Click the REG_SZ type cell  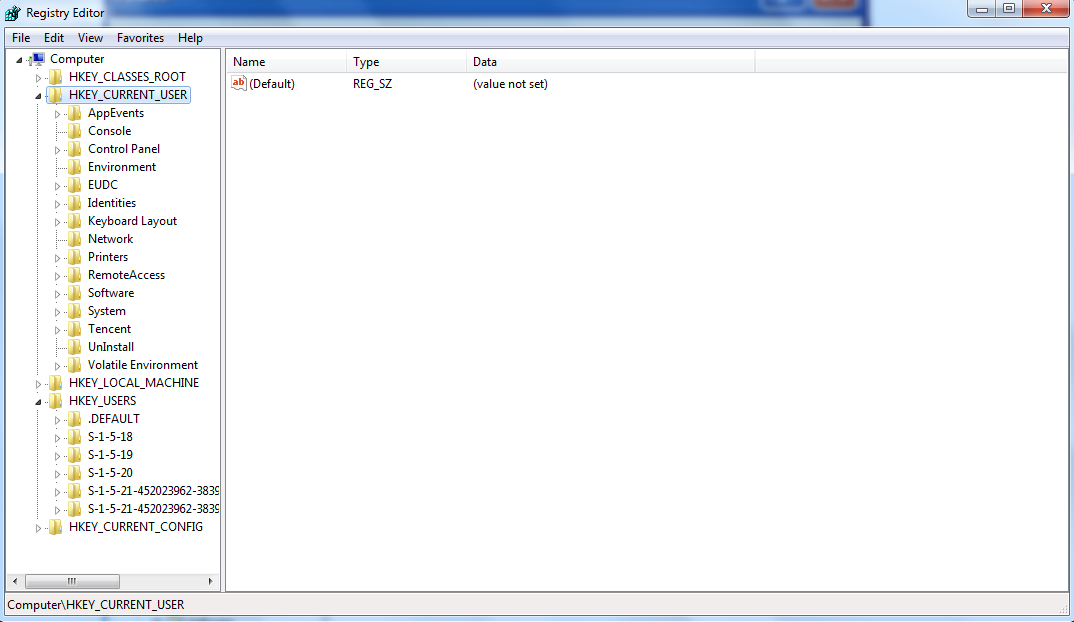click(373, 84)
